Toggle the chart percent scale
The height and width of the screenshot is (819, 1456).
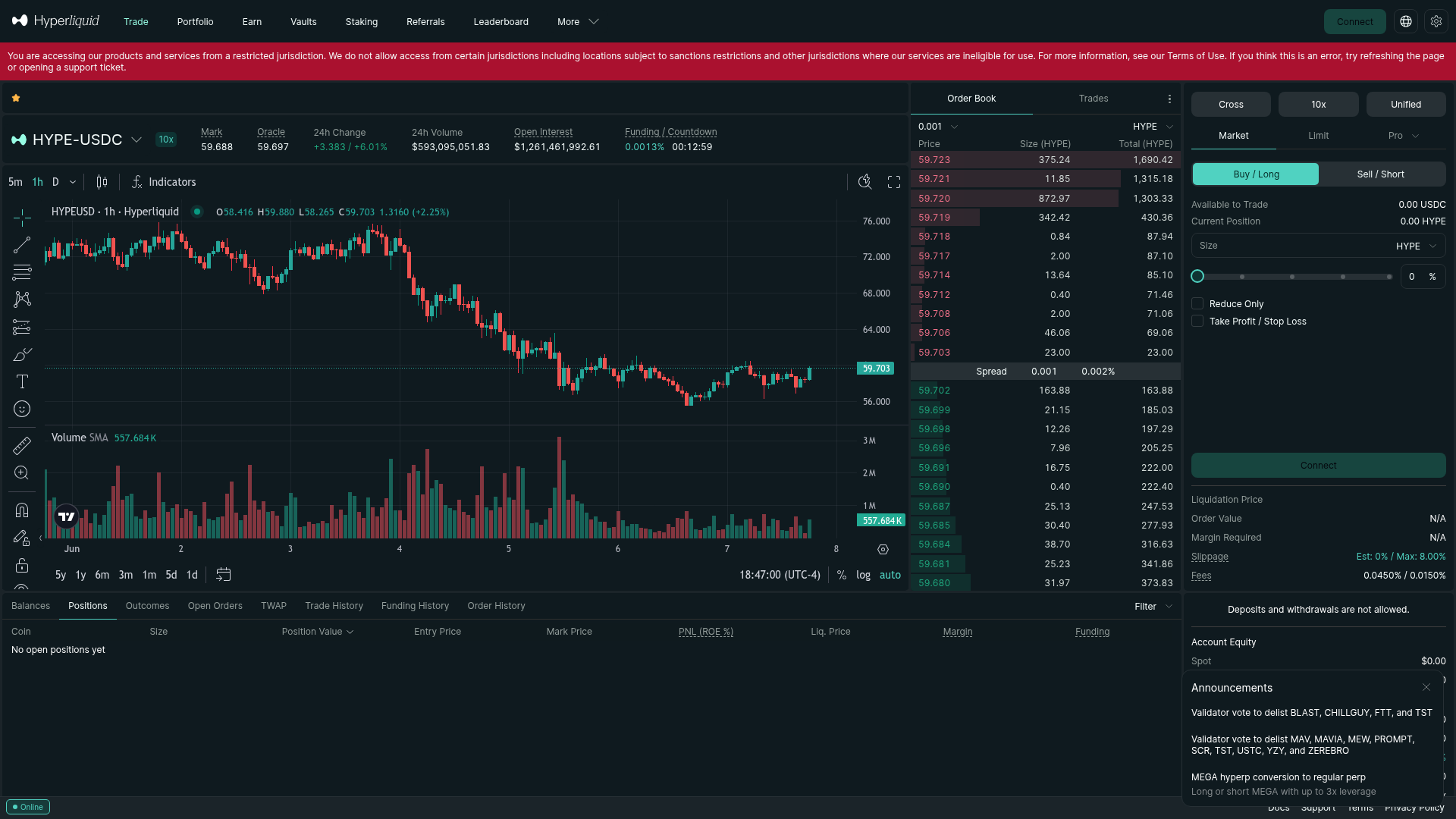pyautogui.click(x=842, y=575)
